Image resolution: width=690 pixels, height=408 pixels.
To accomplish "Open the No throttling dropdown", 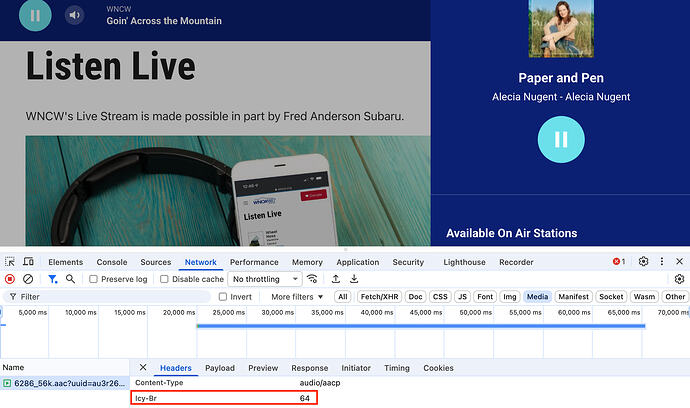I will pos(265,279).
